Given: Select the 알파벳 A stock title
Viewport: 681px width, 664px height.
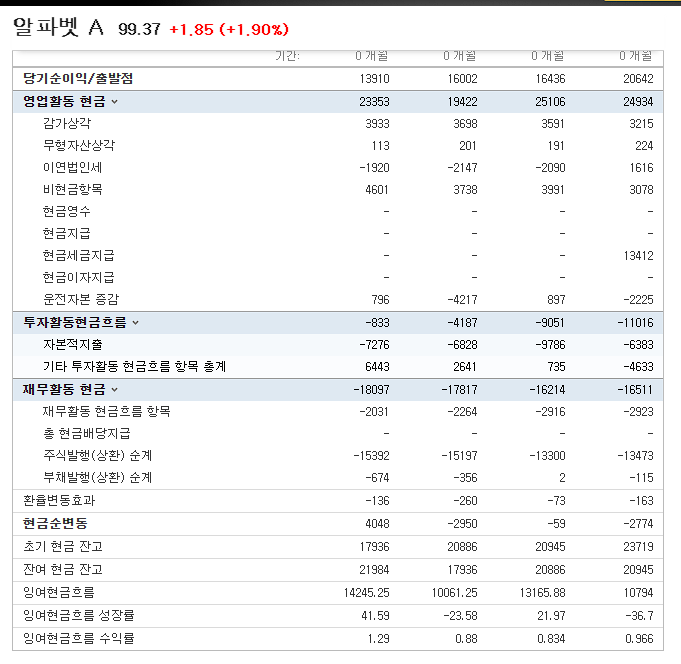Looking at the screenshot, I should coord(59,28).
